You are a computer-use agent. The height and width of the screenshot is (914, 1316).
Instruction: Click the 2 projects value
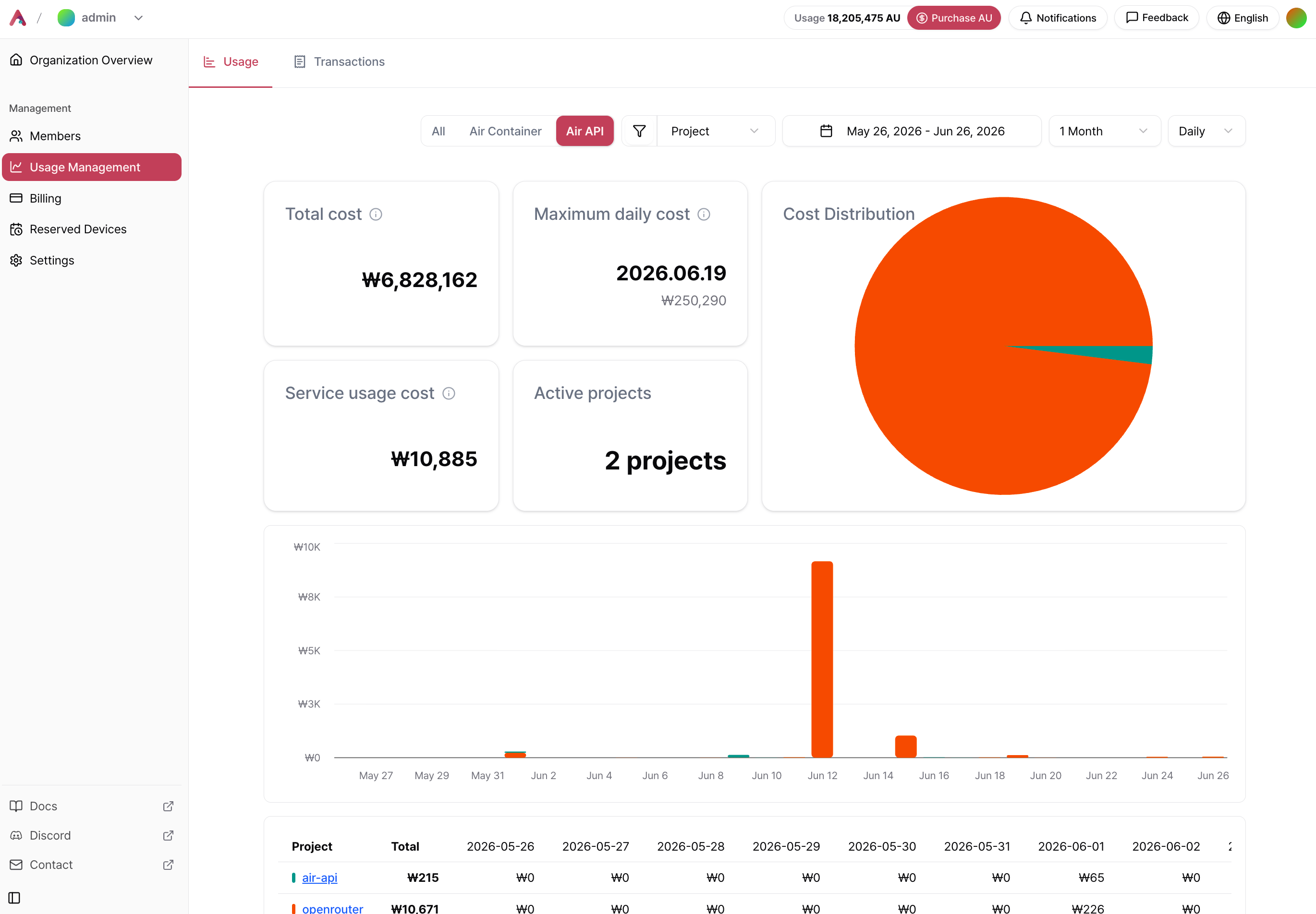click(665, 460)
